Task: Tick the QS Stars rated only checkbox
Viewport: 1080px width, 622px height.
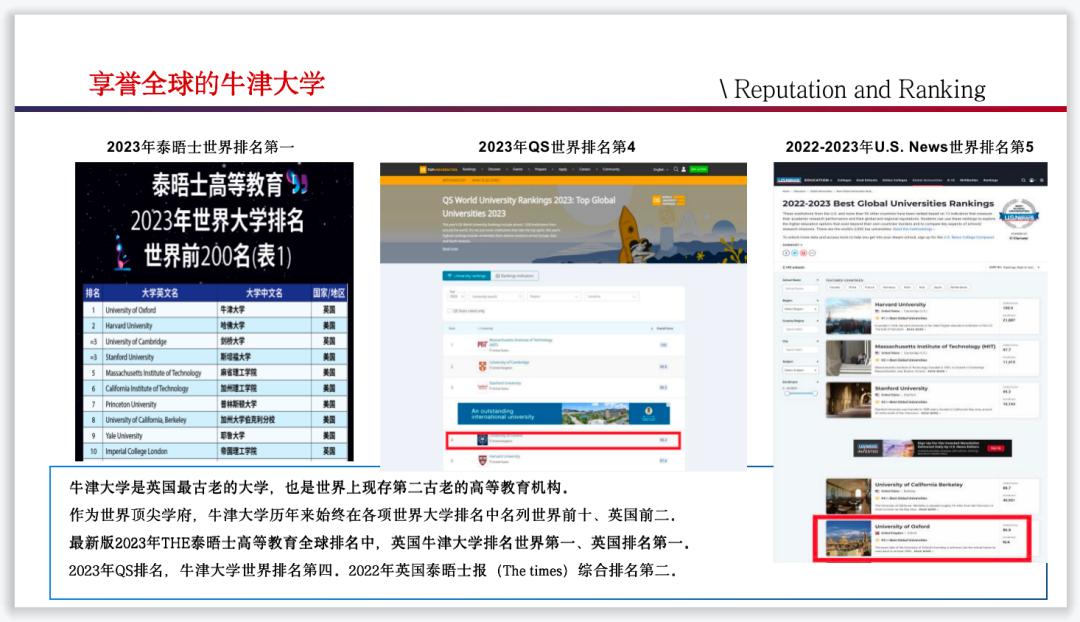Action: (449, 311)
